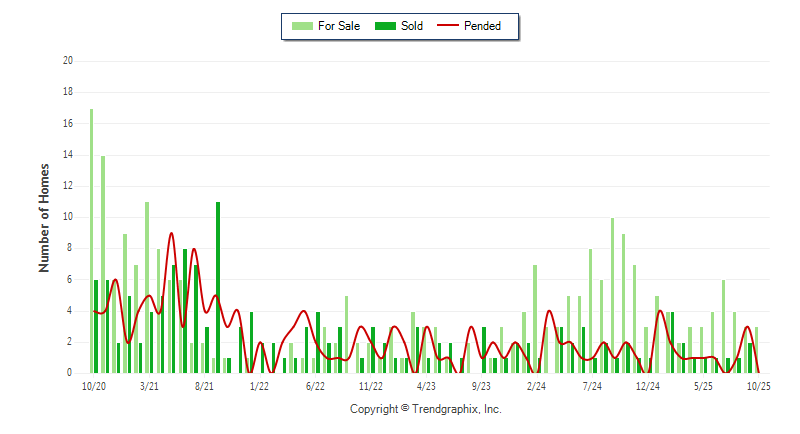Image resolution: width=800 pixels, height=434 pixels.
Task: Toggle the For Sale series legend label
Action: pyautogui.click(x=339, y=26)
